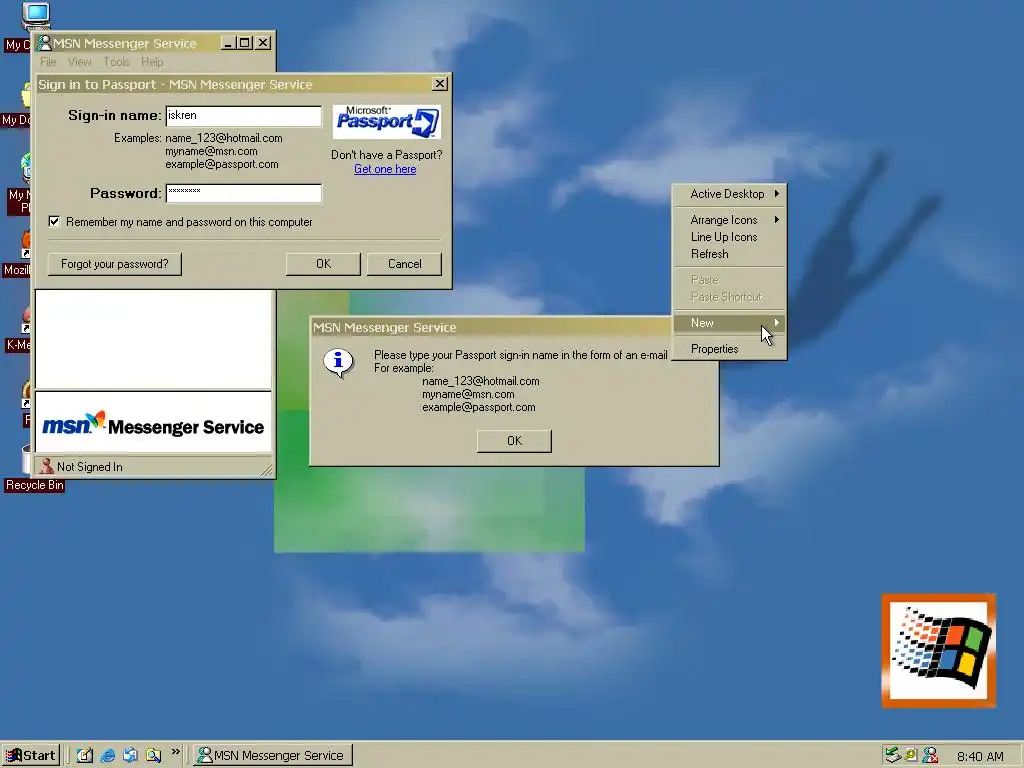Open Properties from the desktop context menu
Screen dimensions: 1024x768
point(729,349)
